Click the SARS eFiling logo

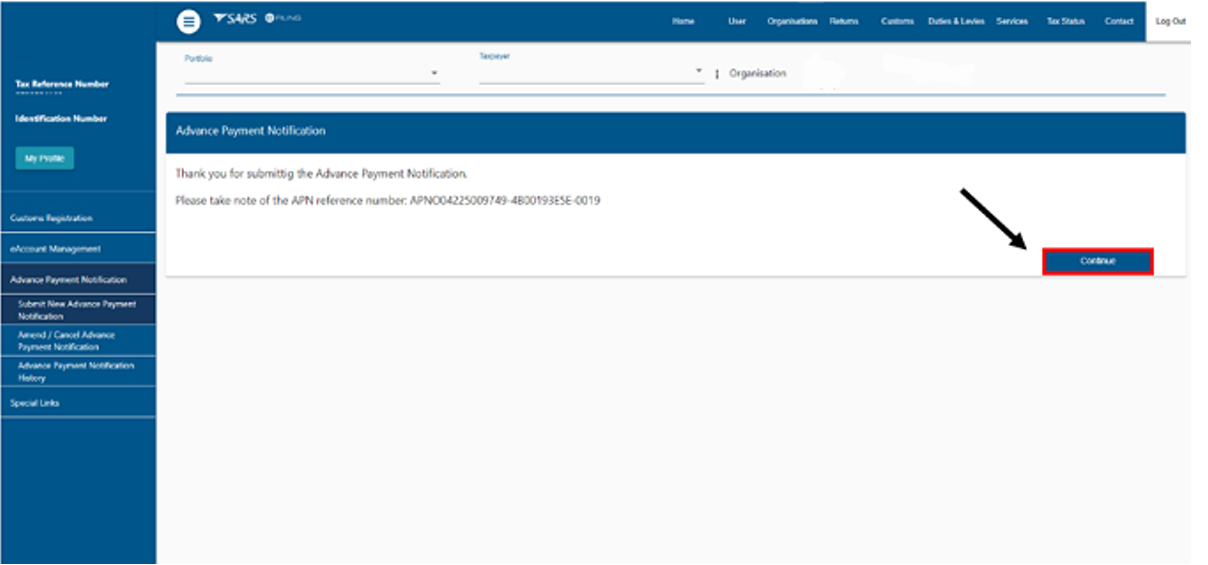pyautogui.click(x=256, y=20)
